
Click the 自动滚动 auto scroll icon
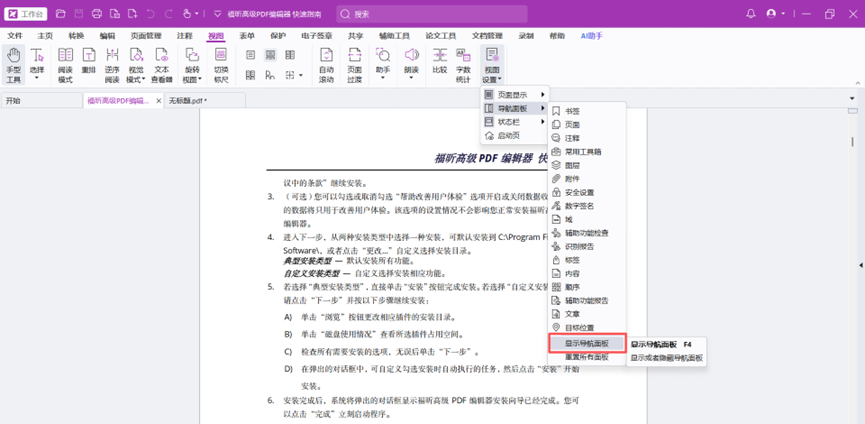pyautogui.click(x=326, y=64)
